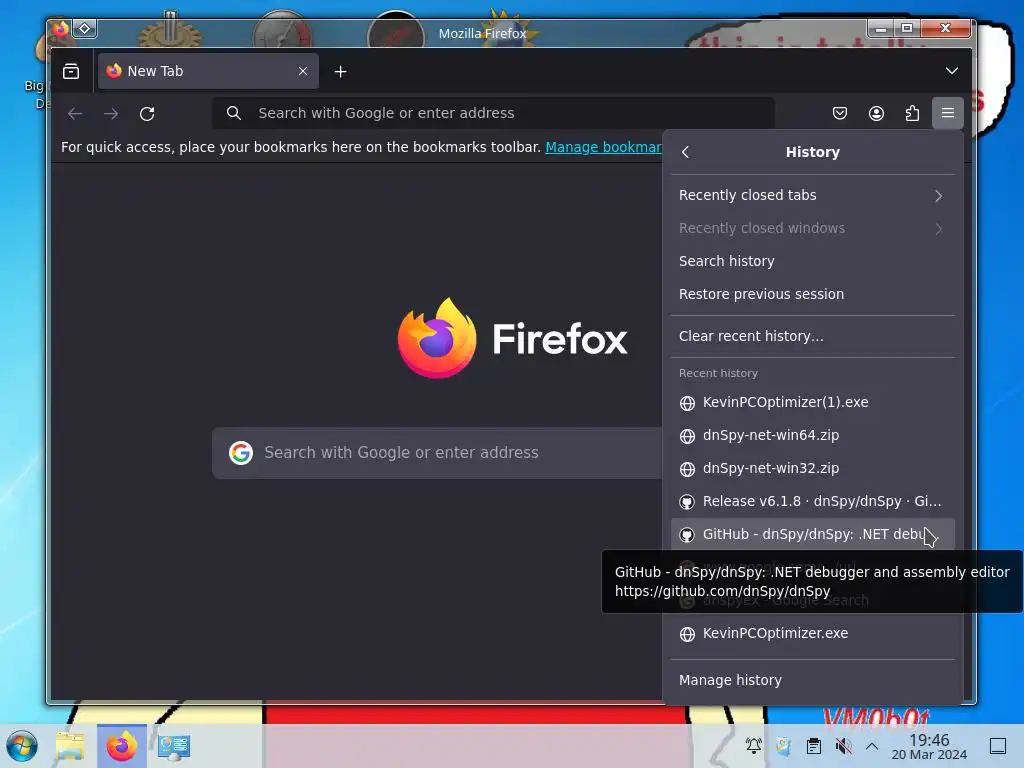1024x768 pixels.
Task: Open the window menu Firefox icon
Action: [x=61, y=29]
